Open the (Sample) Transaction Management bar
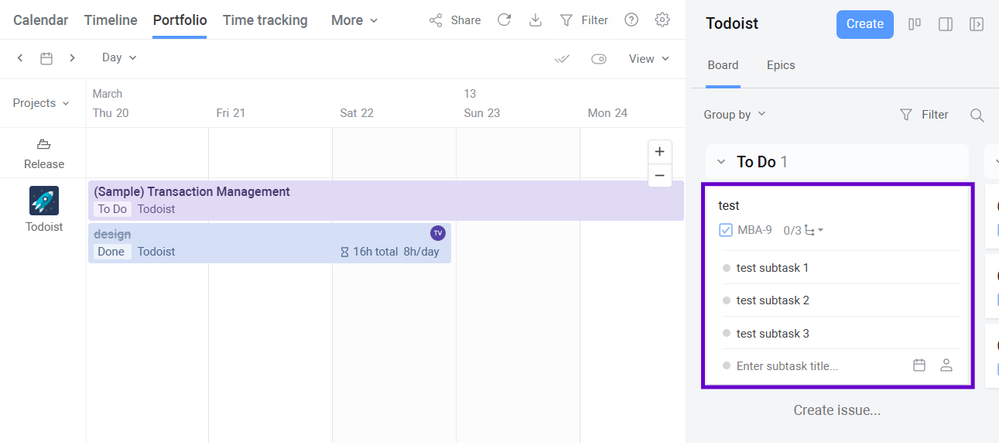Screen dimensions: 999x443 click(385, 200)
